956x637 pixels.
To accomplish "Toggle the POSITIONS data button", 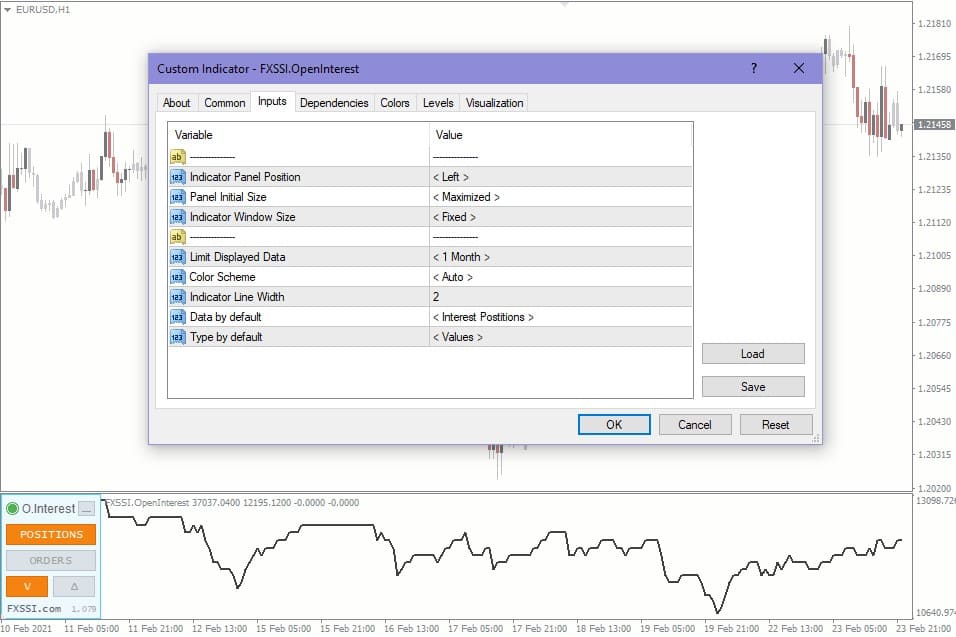I will 51,535.
